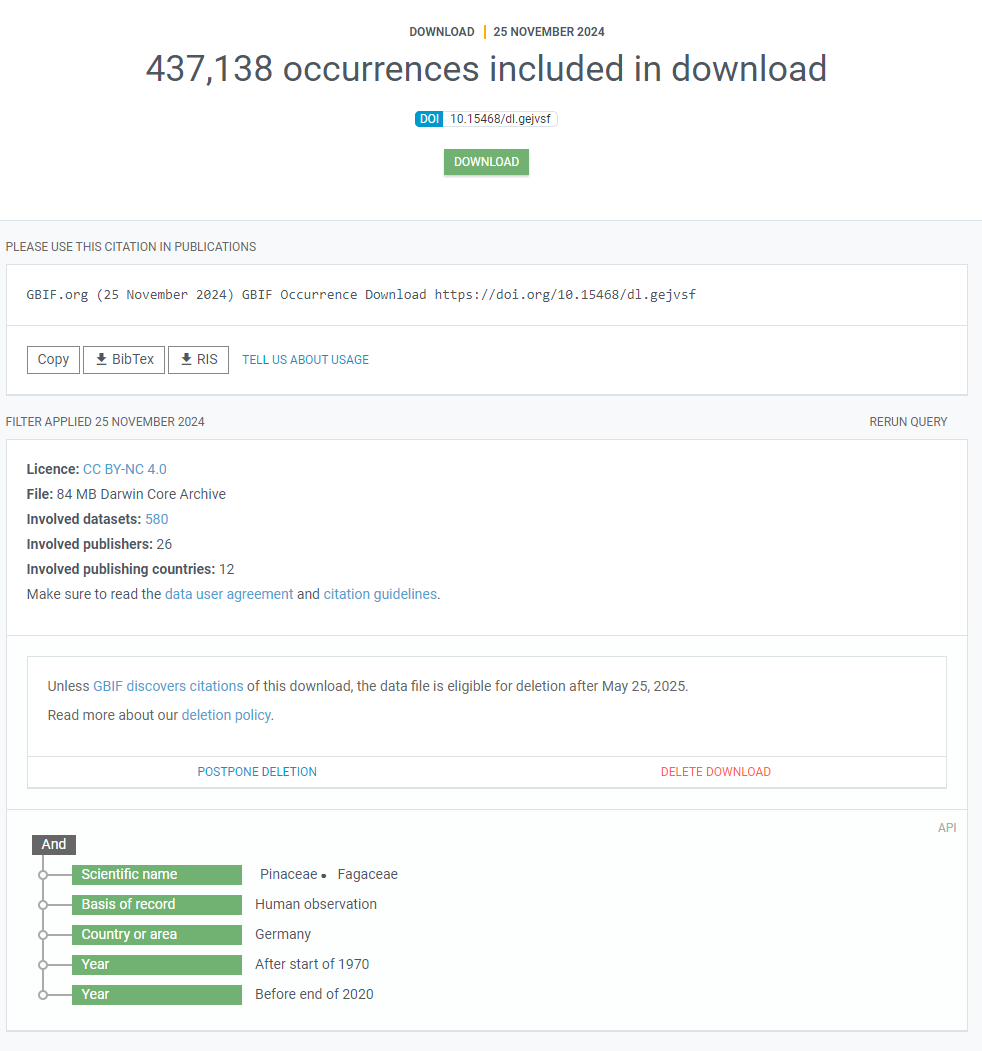Download the RIS citation file

(198, 360)
